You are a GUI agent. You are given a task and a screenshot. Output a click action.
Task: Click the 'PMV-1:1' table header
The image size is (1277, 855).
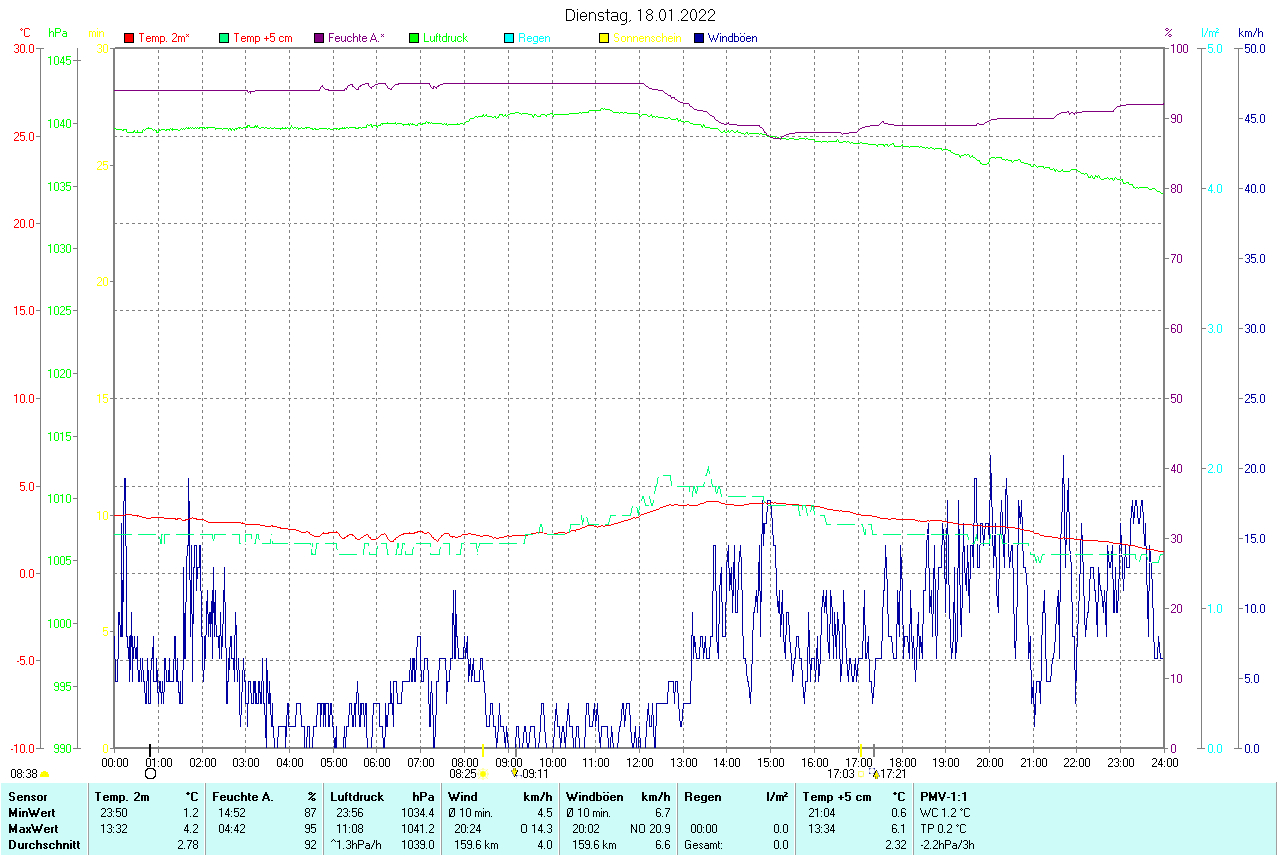coord(943,797)
